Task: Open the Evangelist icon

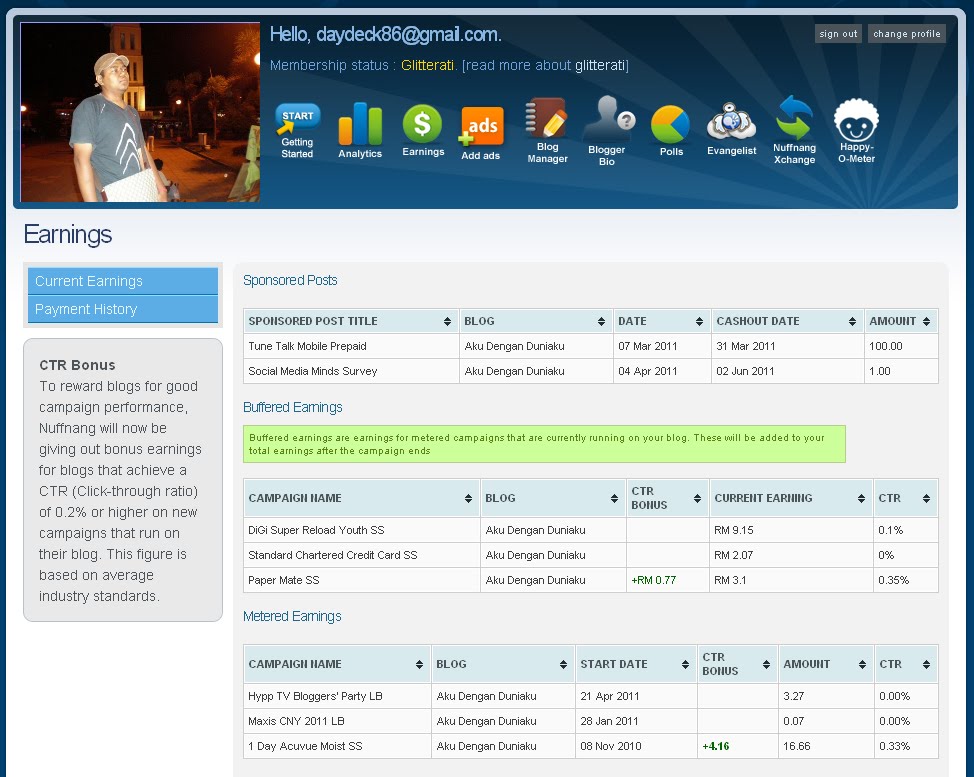Action: [731, 129]
